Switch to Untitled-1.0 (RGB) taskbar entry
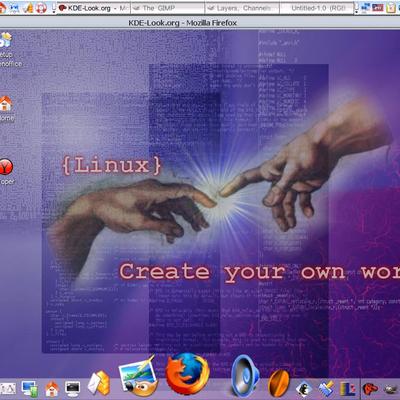400x400 pixels. point(316,8)
